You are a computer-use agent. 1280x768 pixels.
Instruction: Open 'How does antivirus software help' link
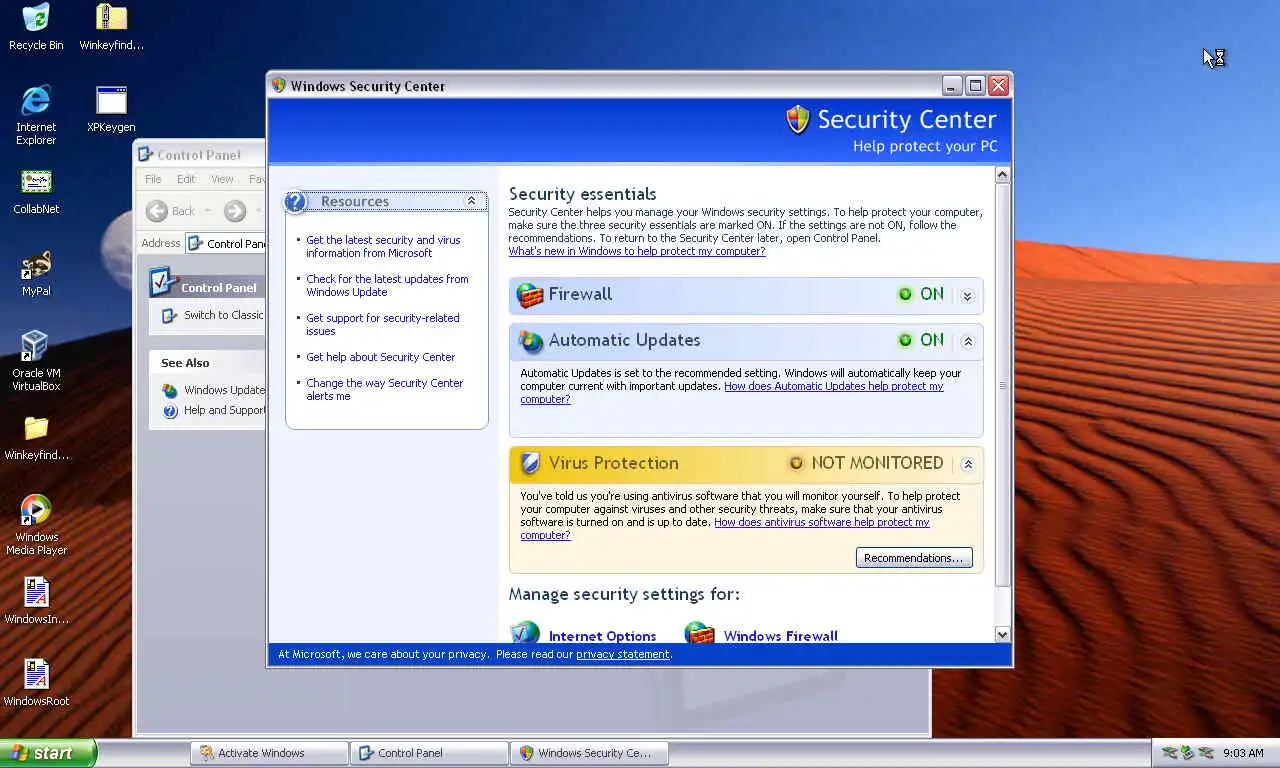pyautogui.click(x=822, y=522)
